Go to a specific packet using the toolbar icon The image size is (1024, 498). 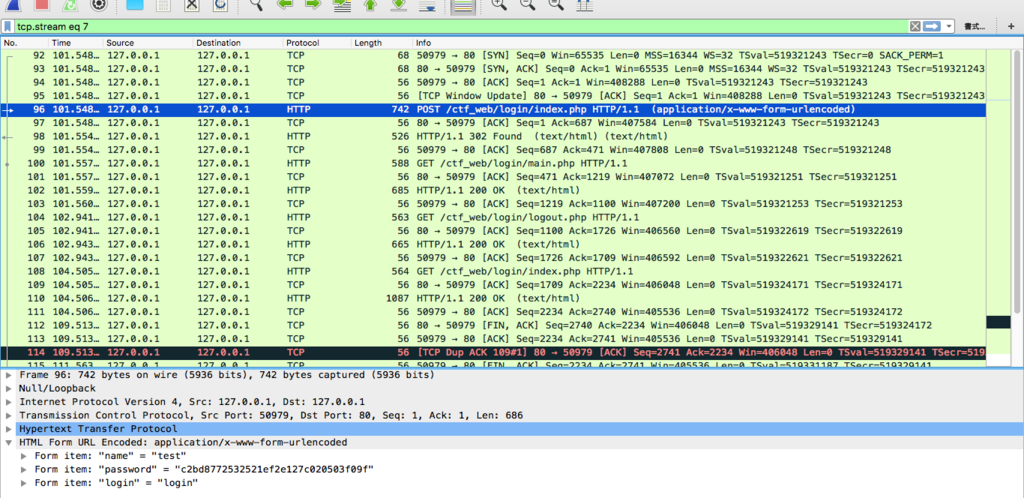point(342,5)
